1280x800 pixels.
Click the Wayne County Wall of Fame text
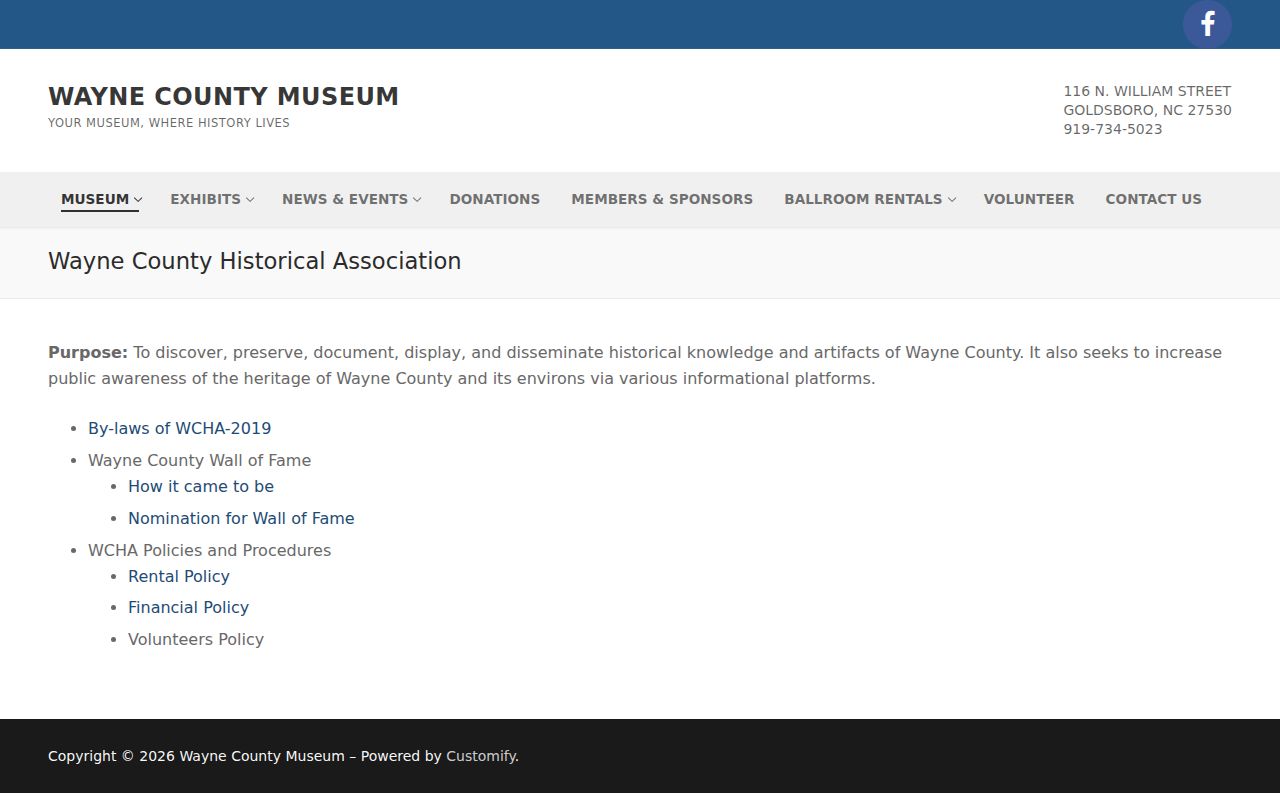coord(199,460)
